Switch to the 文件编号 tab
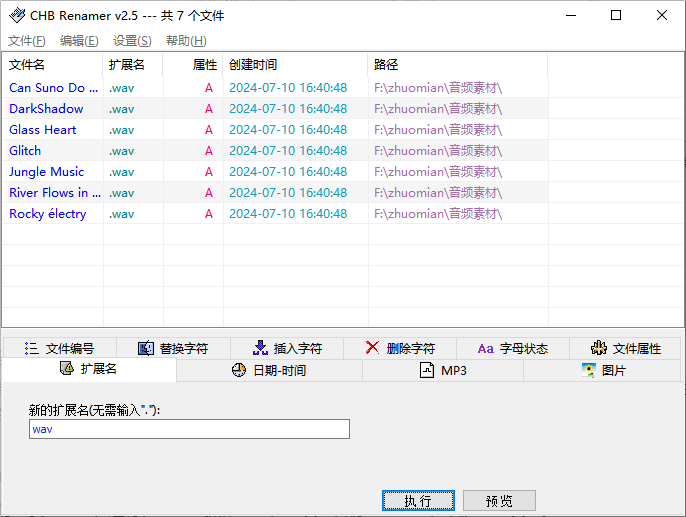 click(x=60, y=348)
